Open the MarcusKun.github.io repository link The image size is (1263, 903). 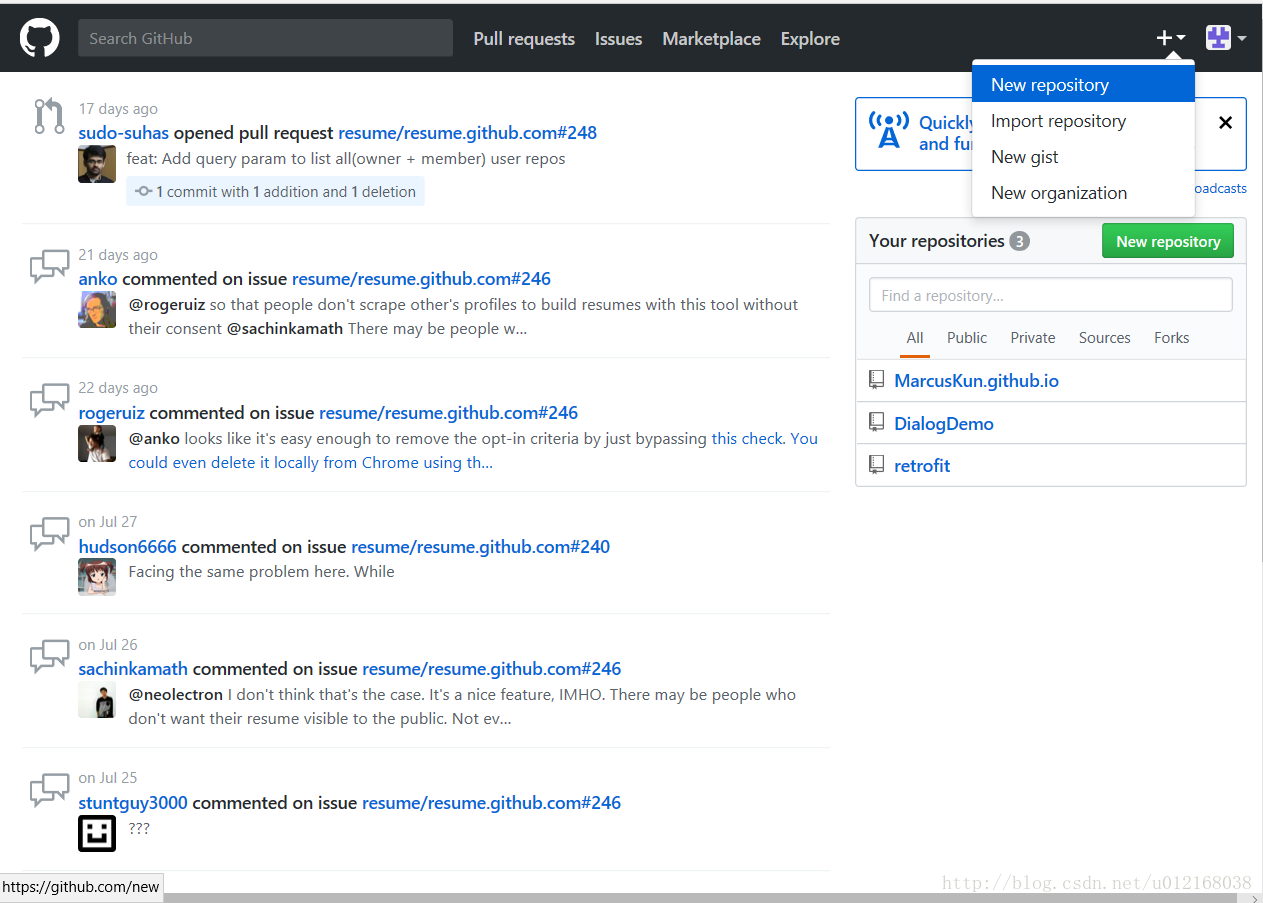(976, 381)
